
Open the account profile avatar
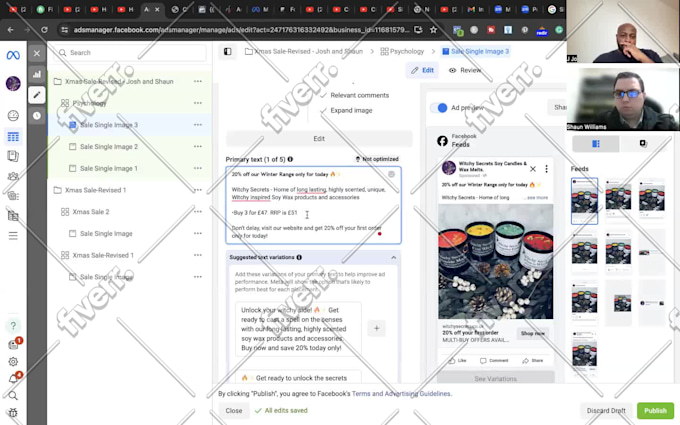pyautogui.click(x=13, y=83)
